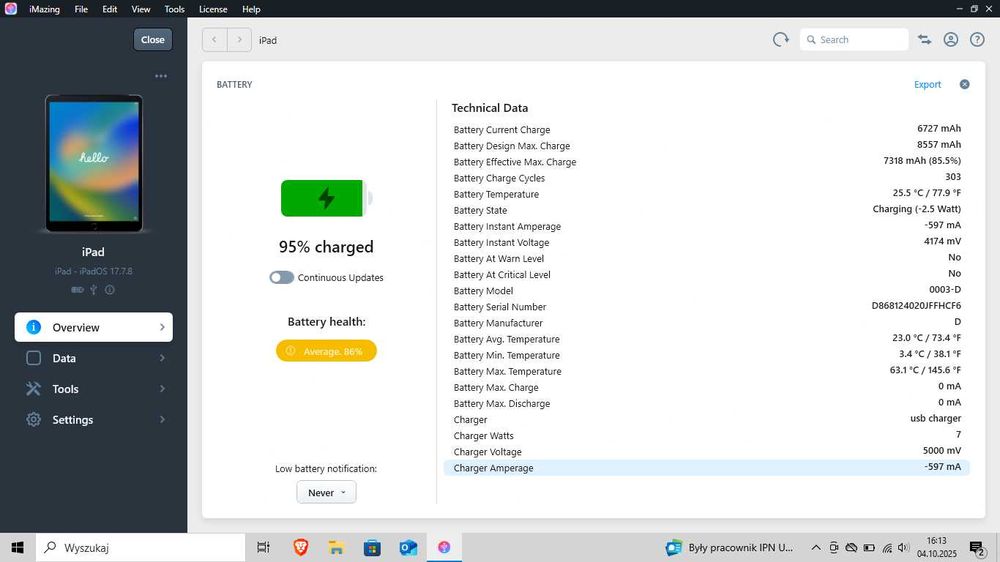The image size is (1000, 562).
Task: Open the View menu
Action: tap(141, 9)
